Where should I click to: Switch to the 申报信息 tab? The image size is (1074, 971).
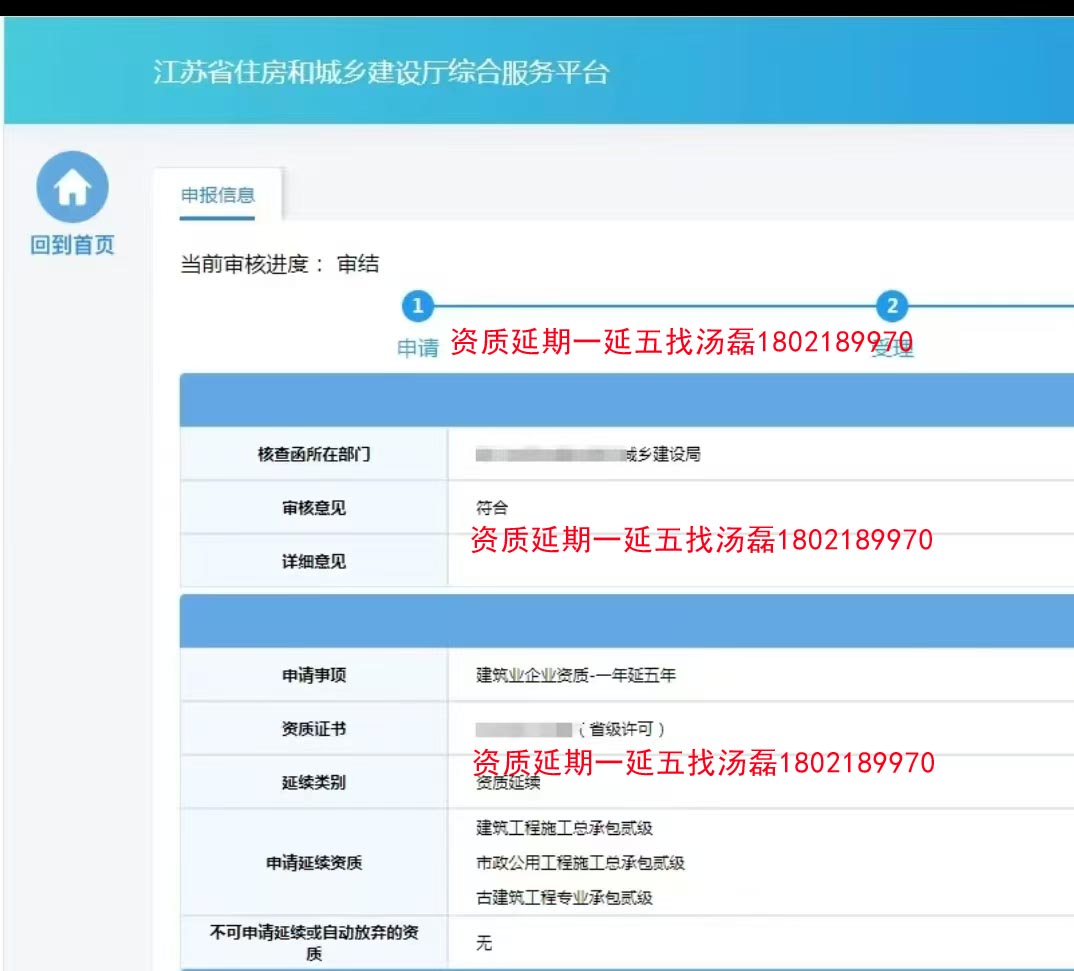pos(217,195)
